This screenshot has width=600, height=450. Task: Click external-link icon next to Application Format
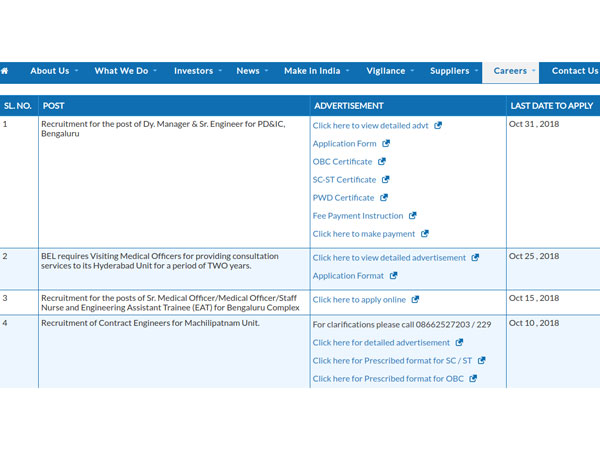click(x=393, y=275)
